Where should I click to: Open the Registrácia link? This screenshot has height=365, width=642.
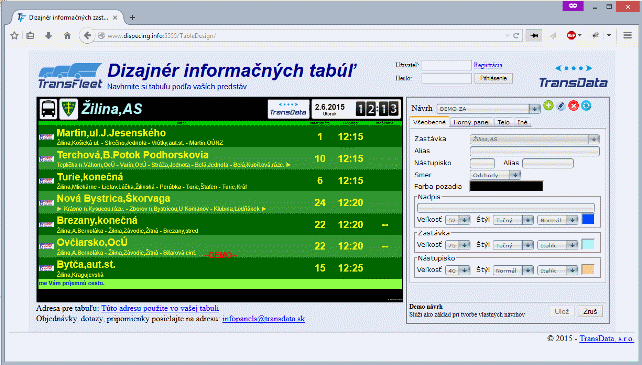[488, 65]
